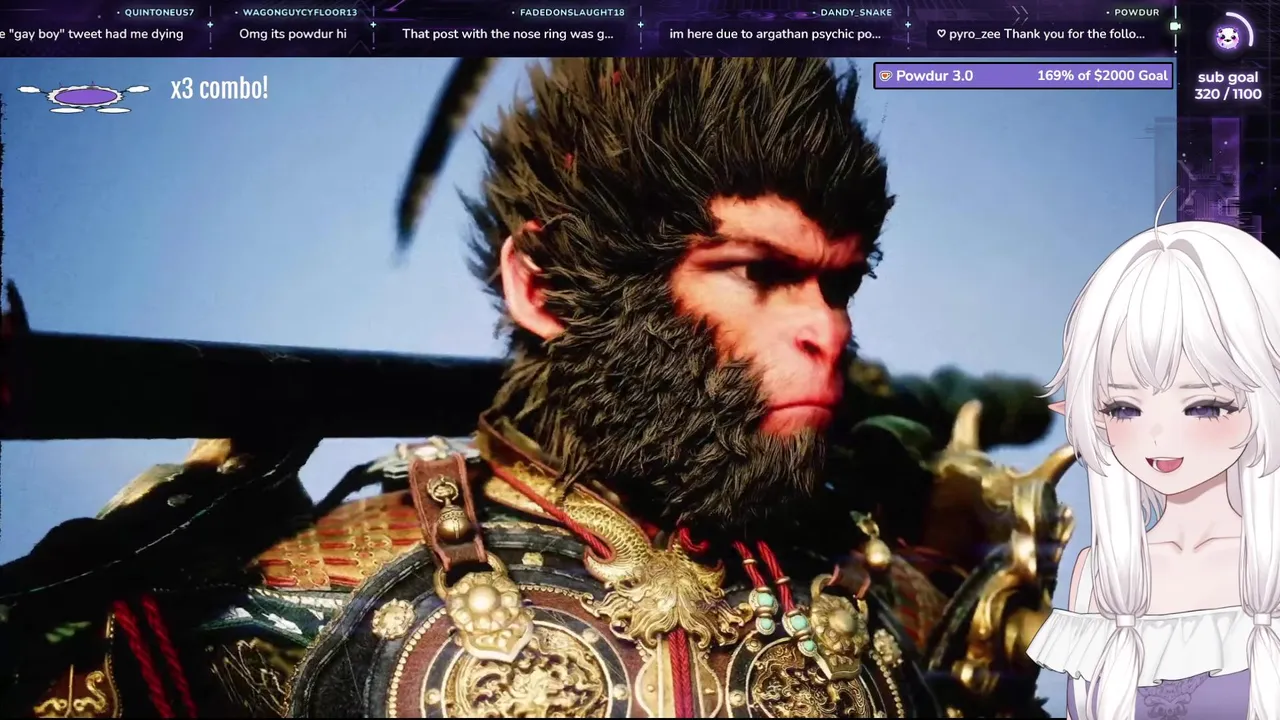Click message "That post with the nose ring was g..."

508,34
